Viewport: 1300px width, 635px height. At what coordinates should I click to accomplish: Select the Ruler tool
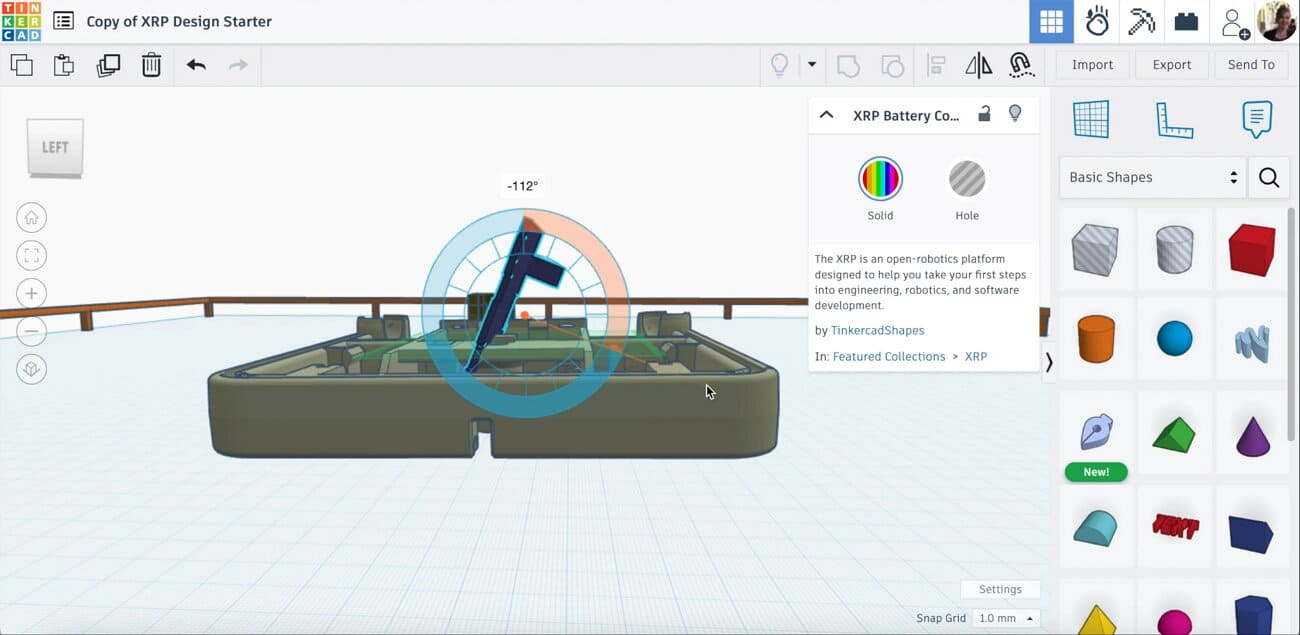[x=1174, y=119]
